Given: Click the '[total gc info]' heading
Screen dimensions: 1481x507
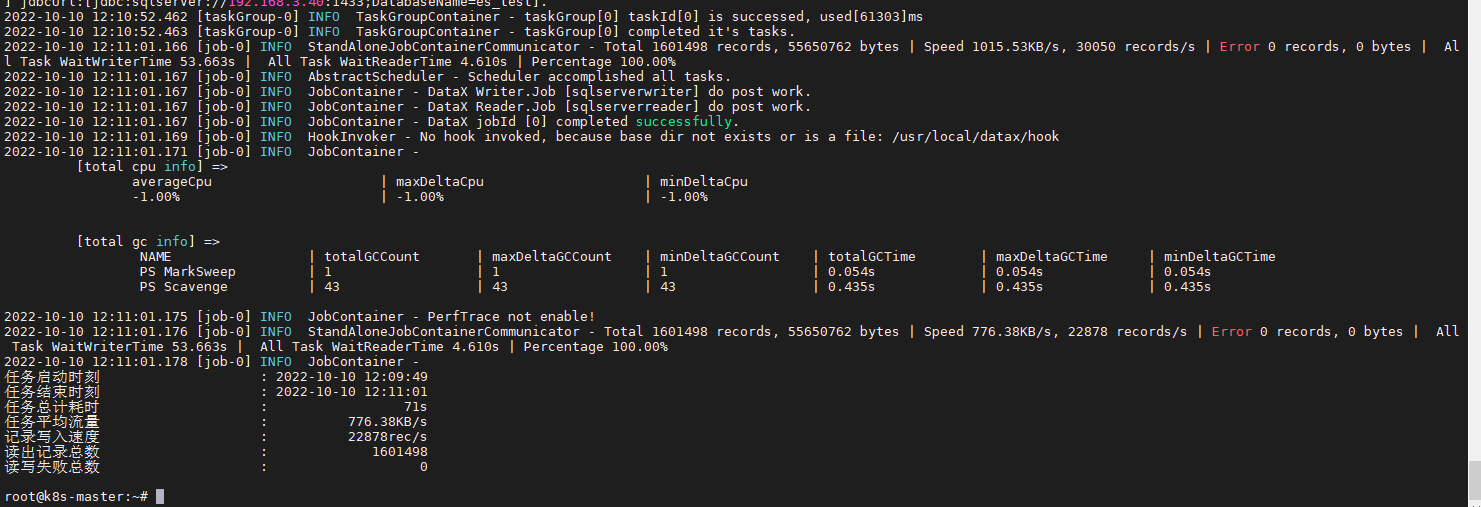Looking at the screenshot, I should point(147,242).
